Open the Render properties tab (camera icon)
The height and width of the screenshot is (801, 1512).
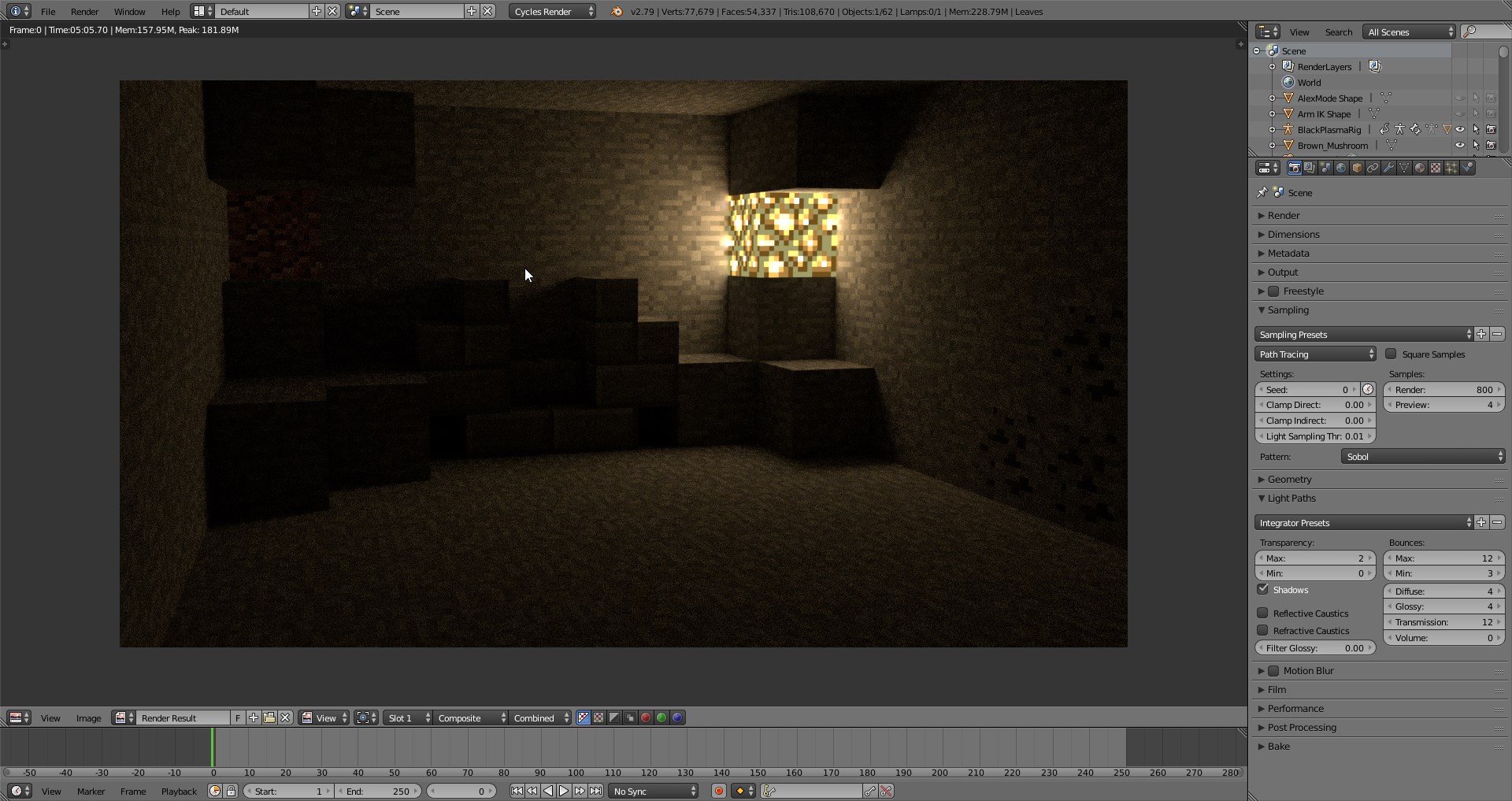tap(1293, 168)
